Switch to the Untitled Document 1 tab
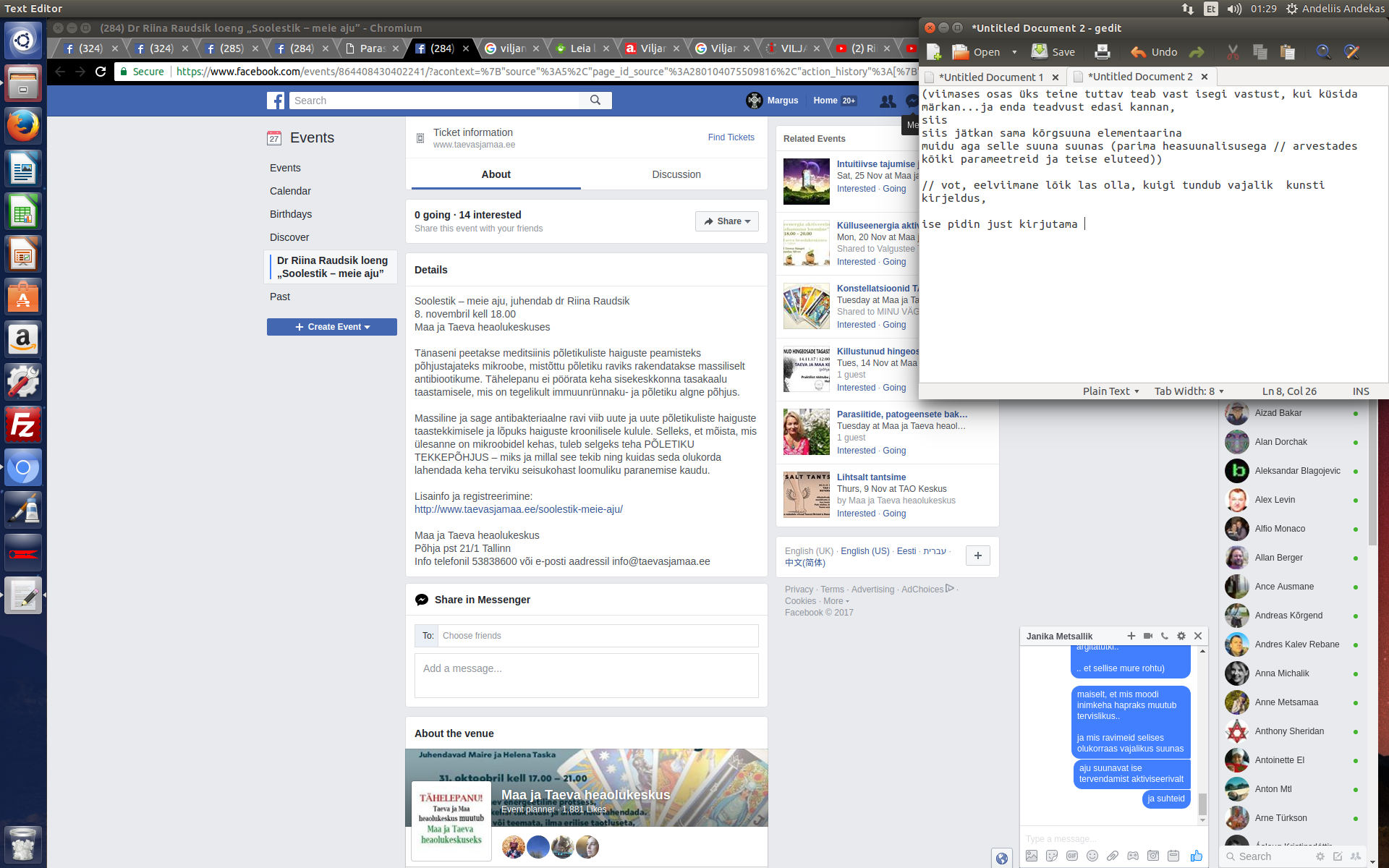This screenshot has width=1389, height=868. [990, 77]
